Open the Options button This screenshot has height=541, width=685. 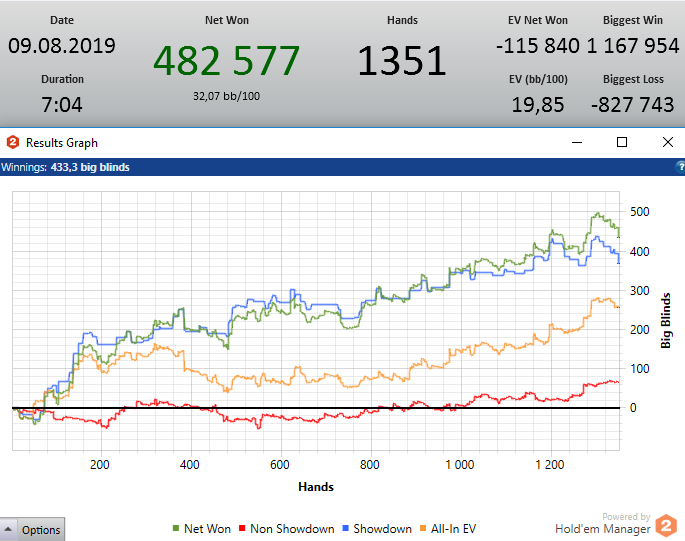pyautogui.click(x=41, y=530)
